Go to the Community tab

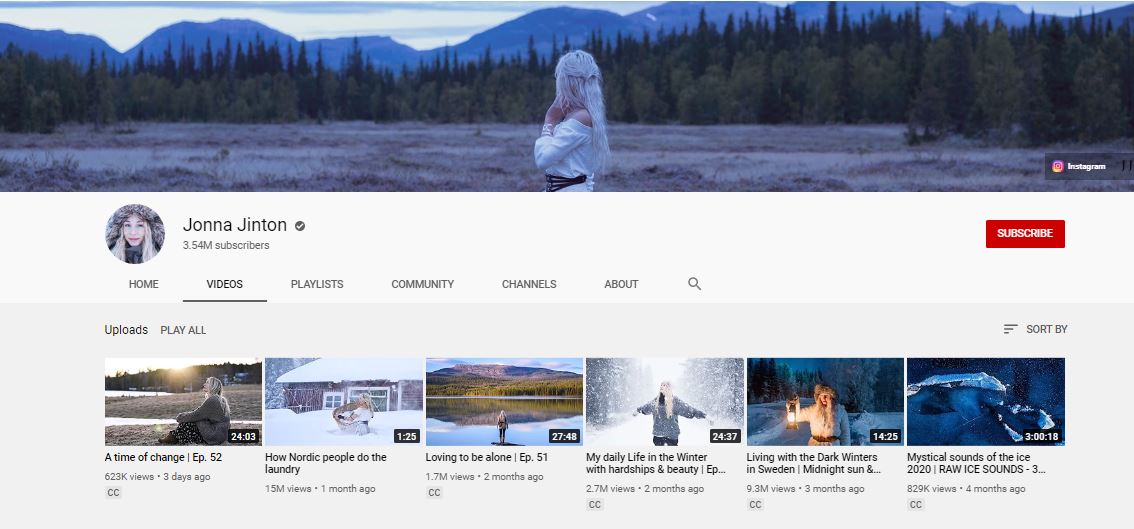(422, 284)
